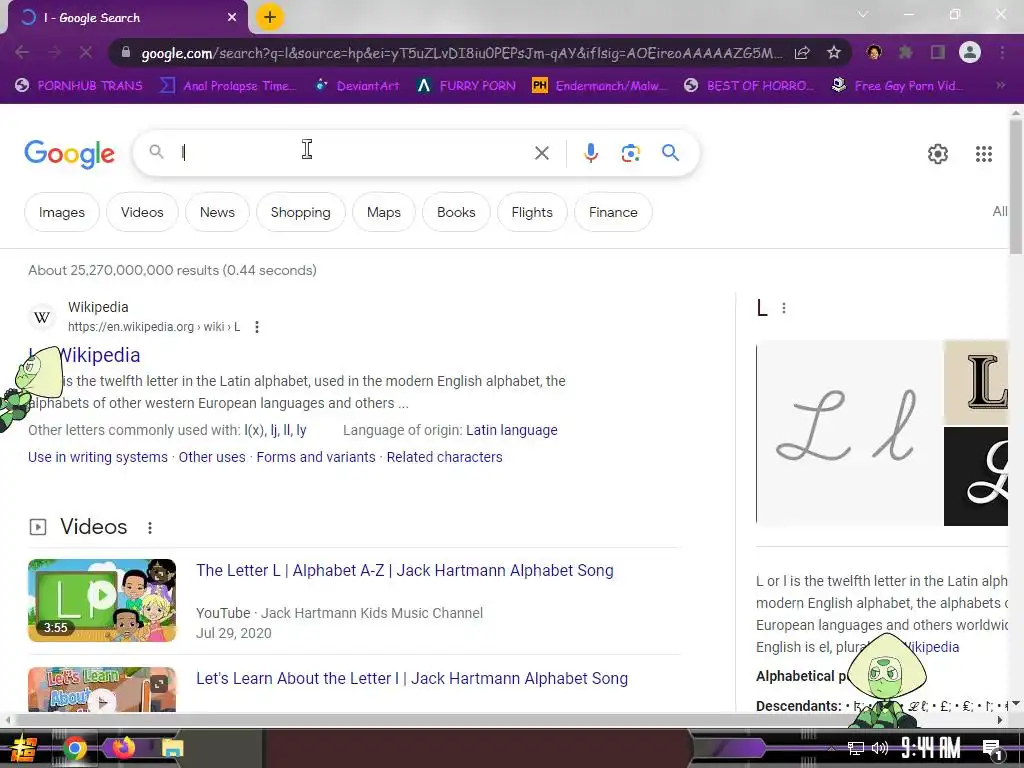Viewport: 1024px width, 768px height.
Task: Click inside the Google search box
Action: [353, 153]
